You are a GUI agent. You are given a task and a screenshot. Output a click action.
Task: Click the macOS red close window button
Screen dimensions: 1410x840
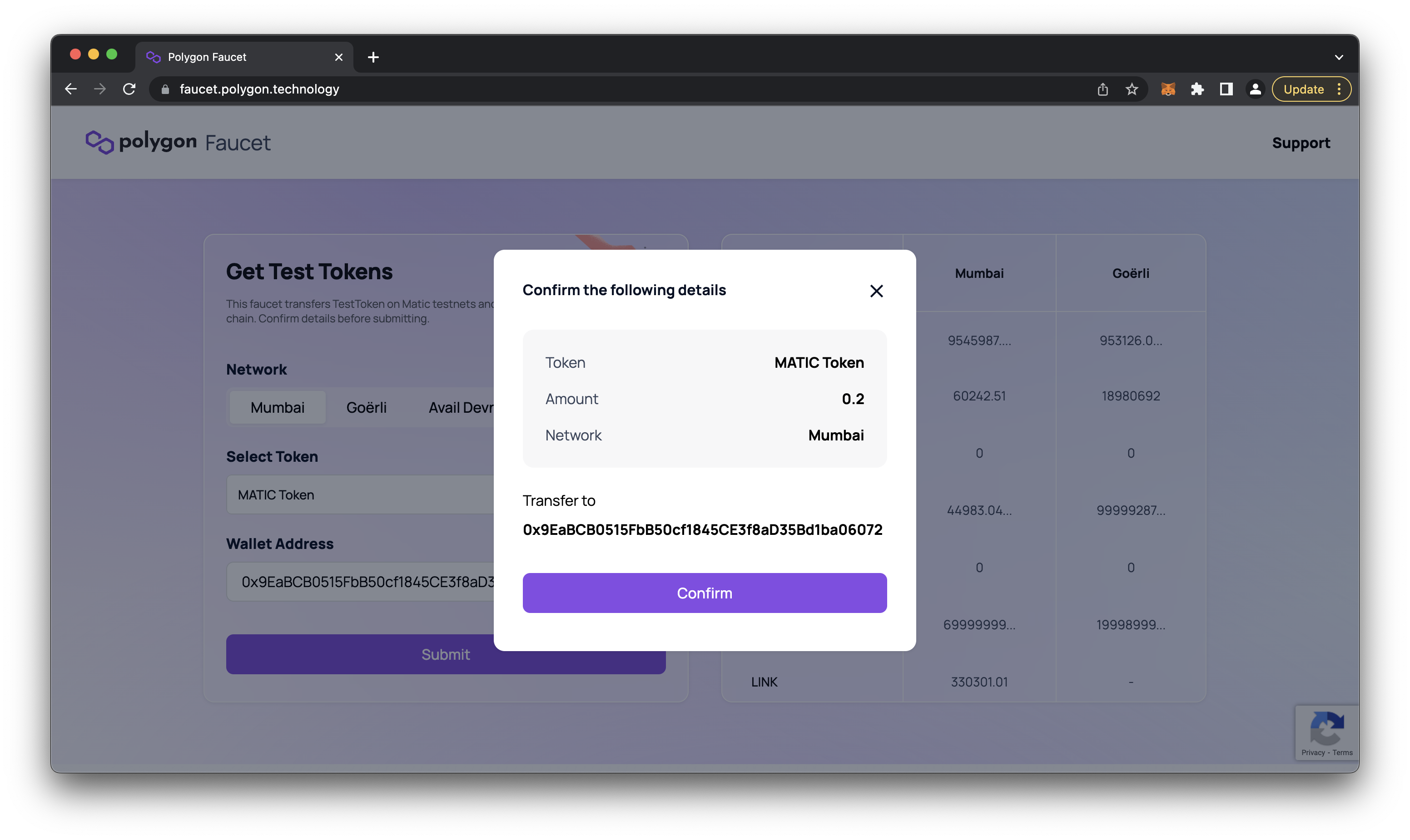point(75,54)
